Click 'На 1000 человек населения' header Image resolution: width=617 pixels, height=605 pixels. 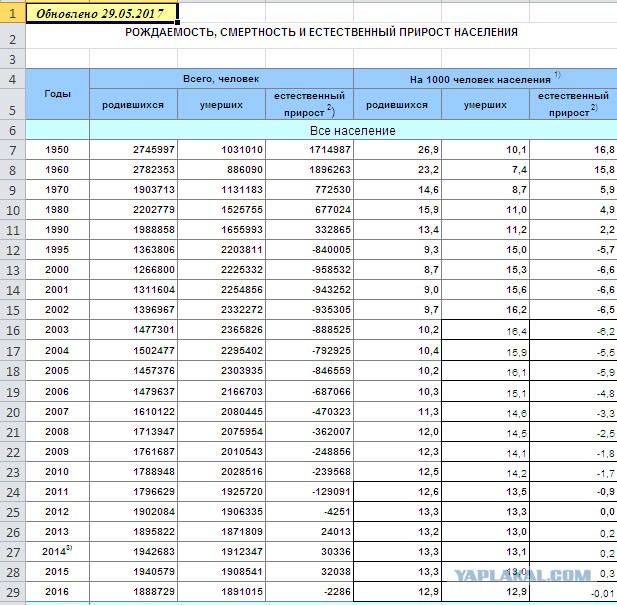click(485, 79)
